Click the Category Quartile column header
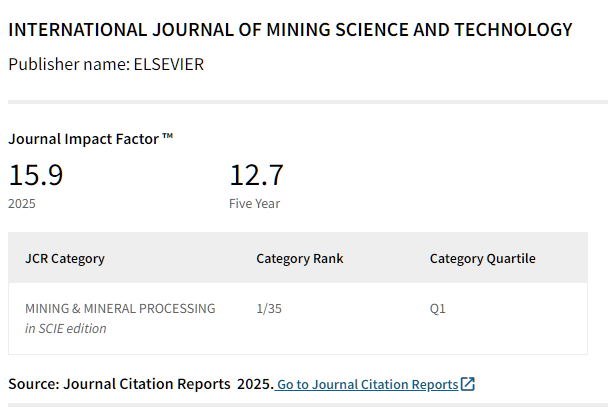The width and height of the screenshot is (613, 414). pyautogui.click(x=483, y=259)
